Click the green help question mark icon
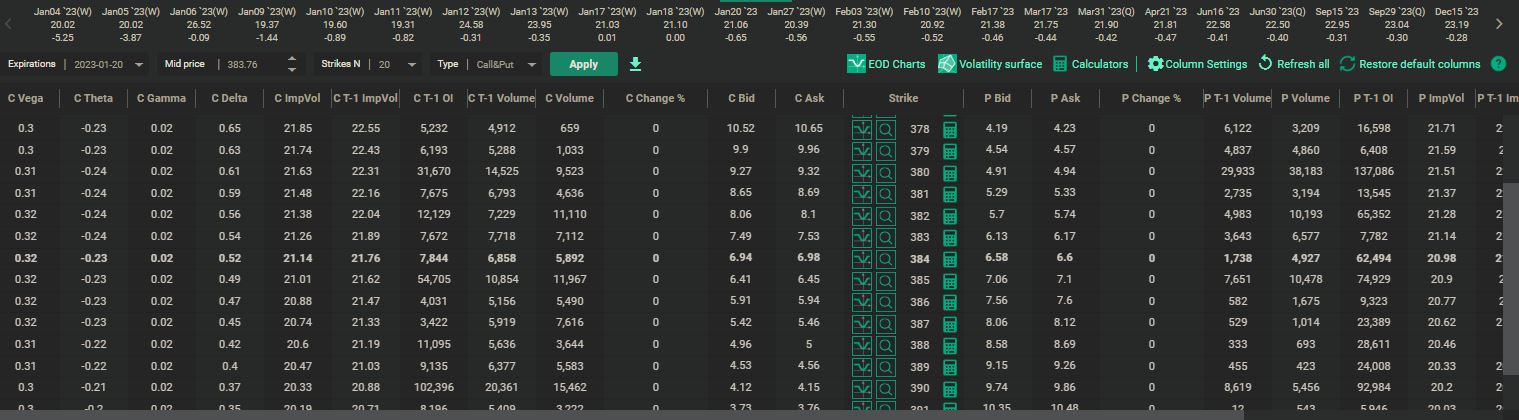The height and width of the screenshot is (420, 1519). 1498,64
